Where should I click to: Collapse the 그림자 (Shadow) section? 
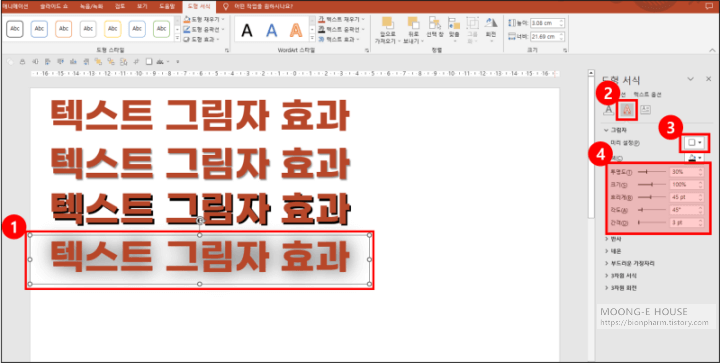pyautogui.click(x=614, y=130)
